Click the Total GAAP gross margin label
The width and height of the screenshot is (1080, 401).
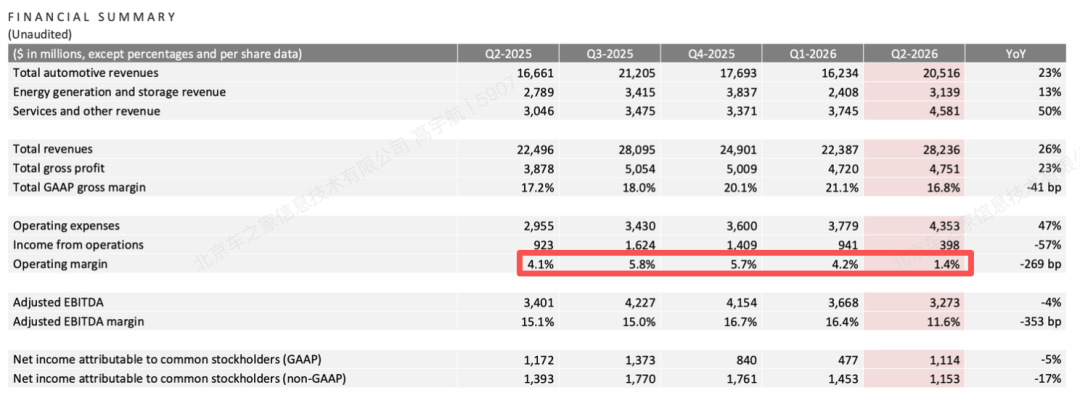click(79, 187)
